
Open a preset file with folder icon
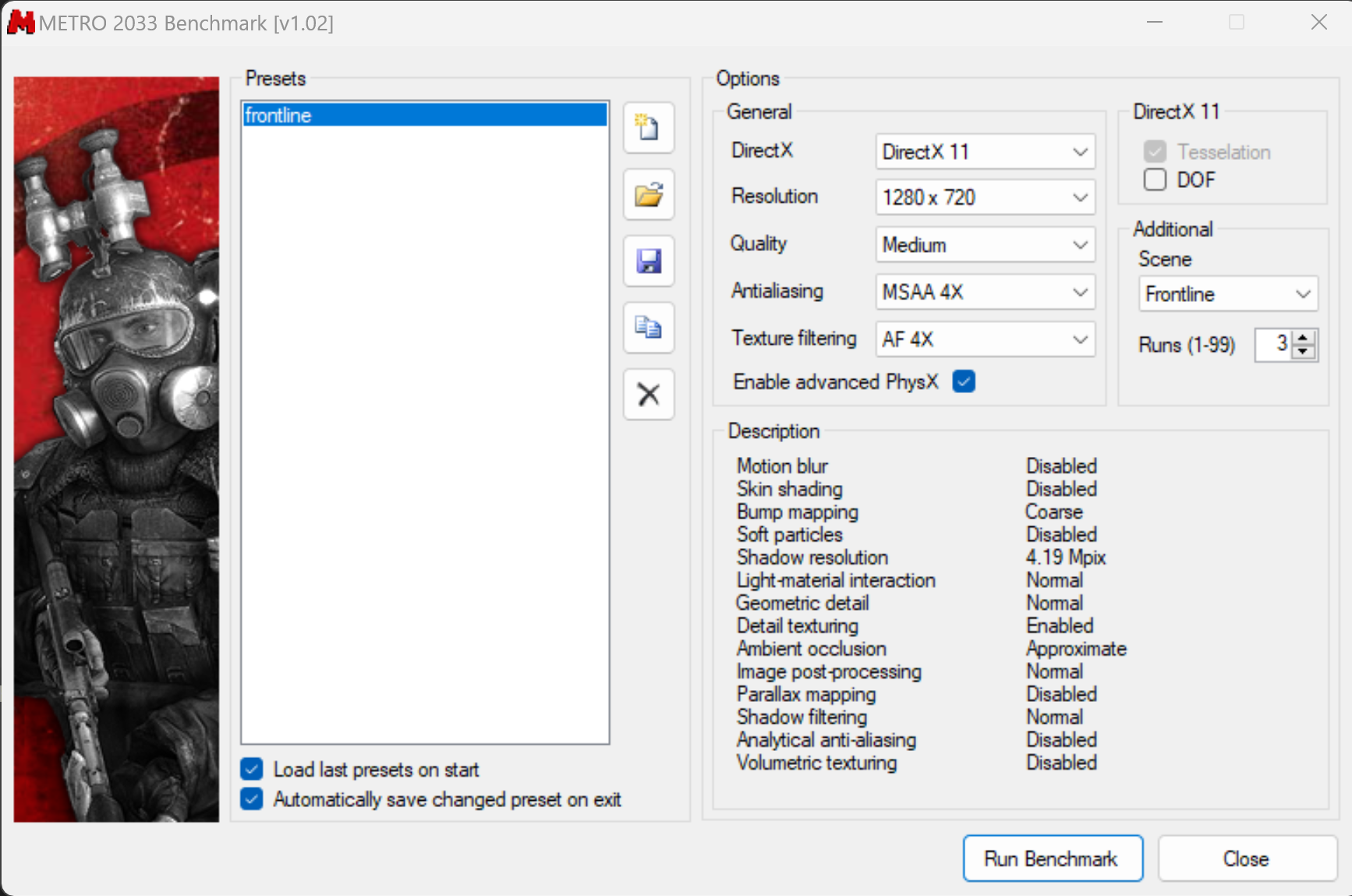click(648, 194)
